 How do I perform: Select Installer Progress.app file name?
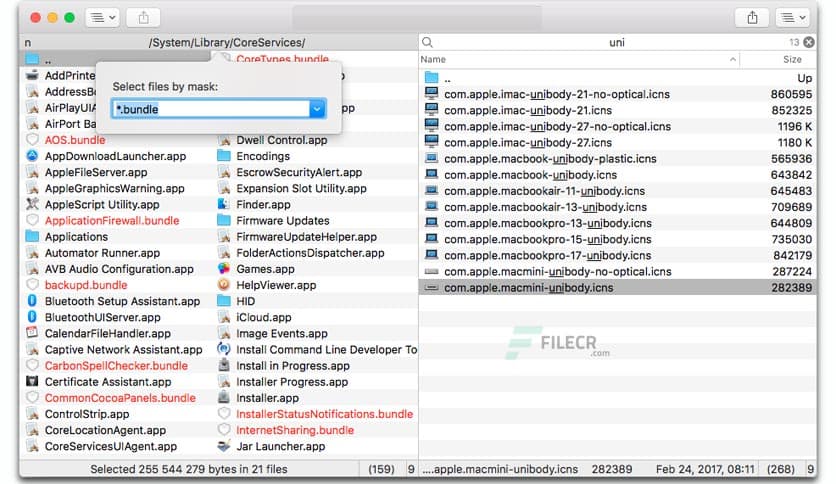[292, 382]
